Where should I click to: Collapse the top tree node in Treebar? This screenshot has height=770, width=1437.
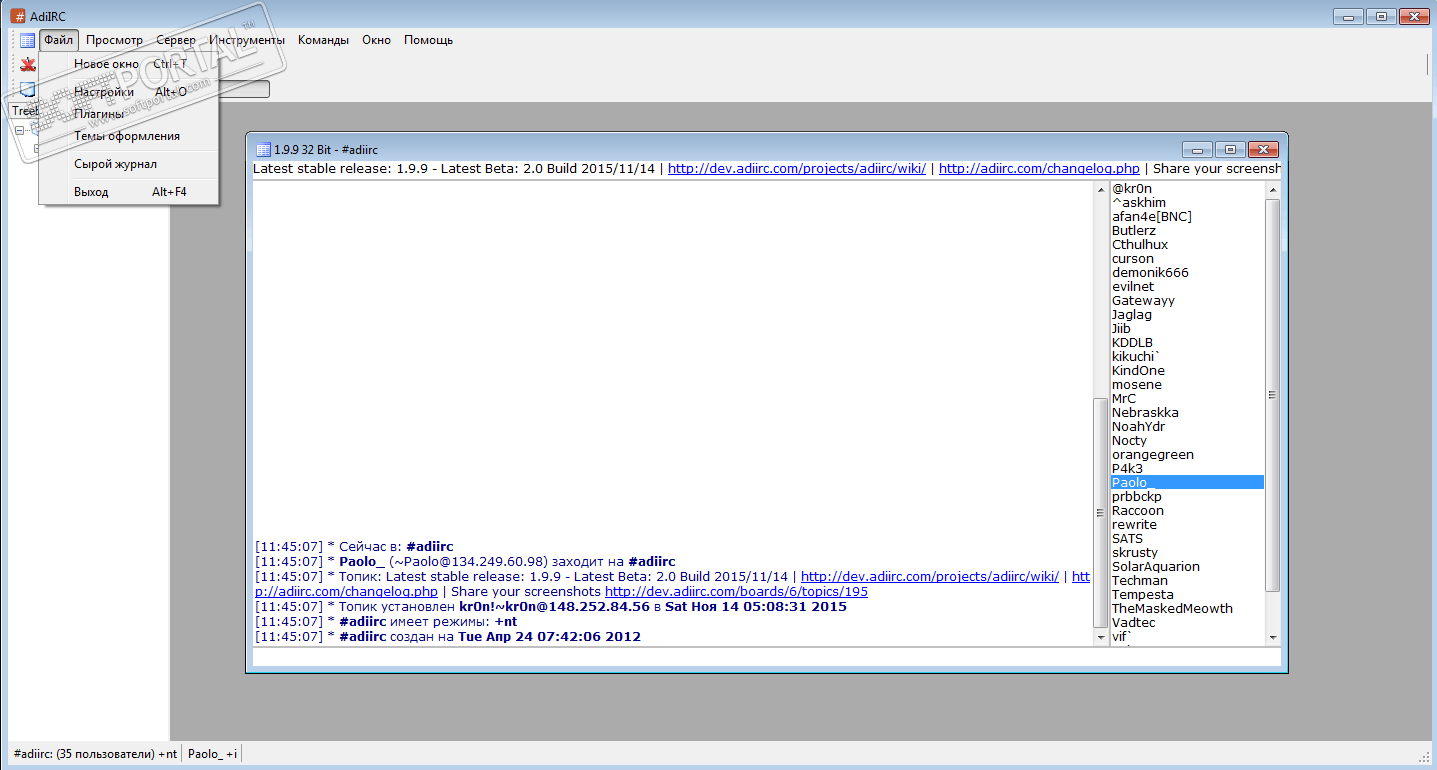pyautogui.click(x=18, y=130)
